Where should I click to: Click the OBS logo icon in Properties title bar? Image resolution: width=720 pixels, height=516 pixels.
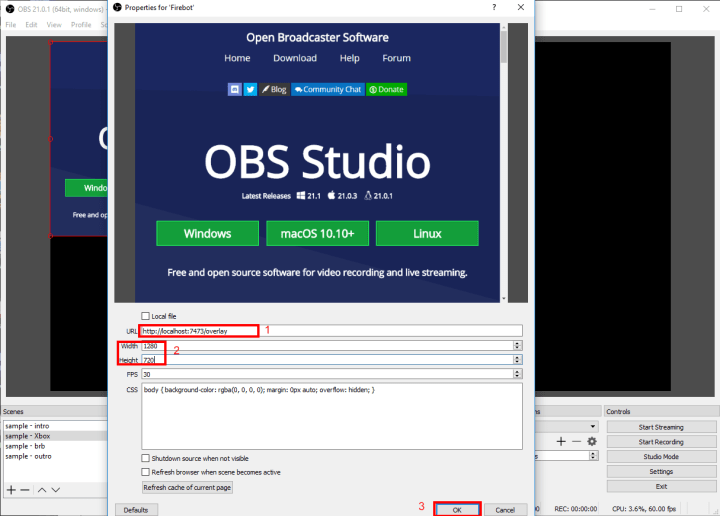click(x=118, y=7)
